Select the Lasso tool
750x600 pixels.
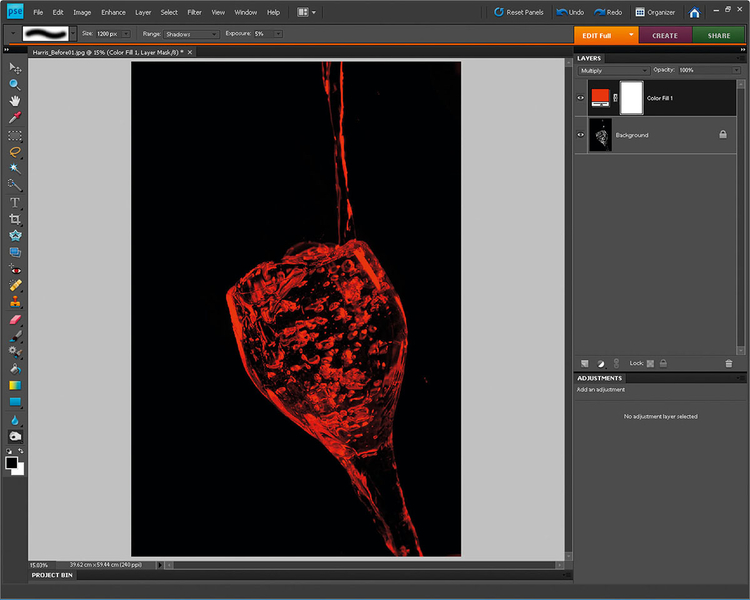[x=15, y=152]
